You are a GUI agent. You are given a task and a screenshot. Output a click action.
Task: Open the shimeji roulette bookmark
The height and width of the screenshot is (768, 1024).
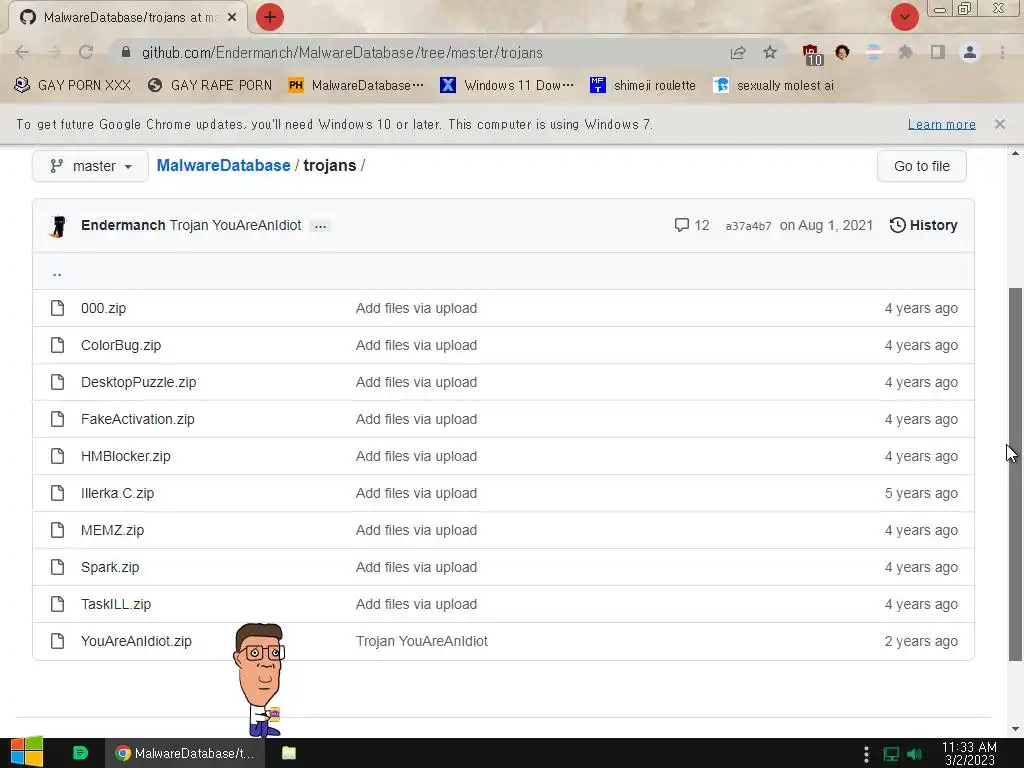(643, 86)
